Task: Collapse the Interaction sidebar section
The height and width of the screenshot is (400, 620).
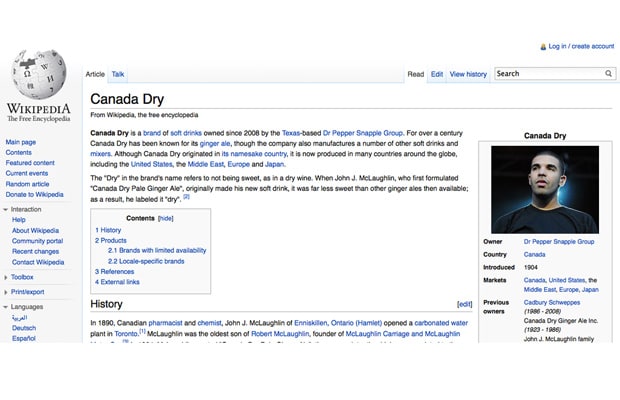Action: click(6, 209)
